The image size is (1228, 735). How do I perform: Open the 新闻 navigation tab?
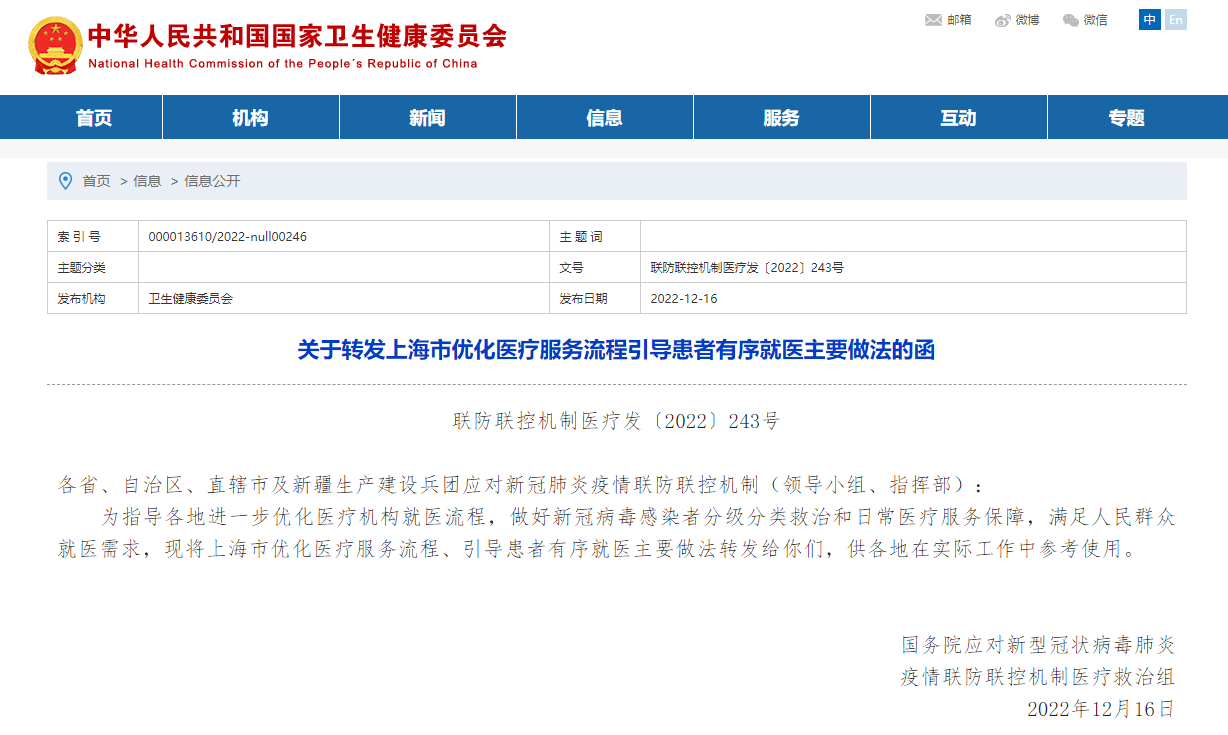pyautogui.click(x=427, y=118)
